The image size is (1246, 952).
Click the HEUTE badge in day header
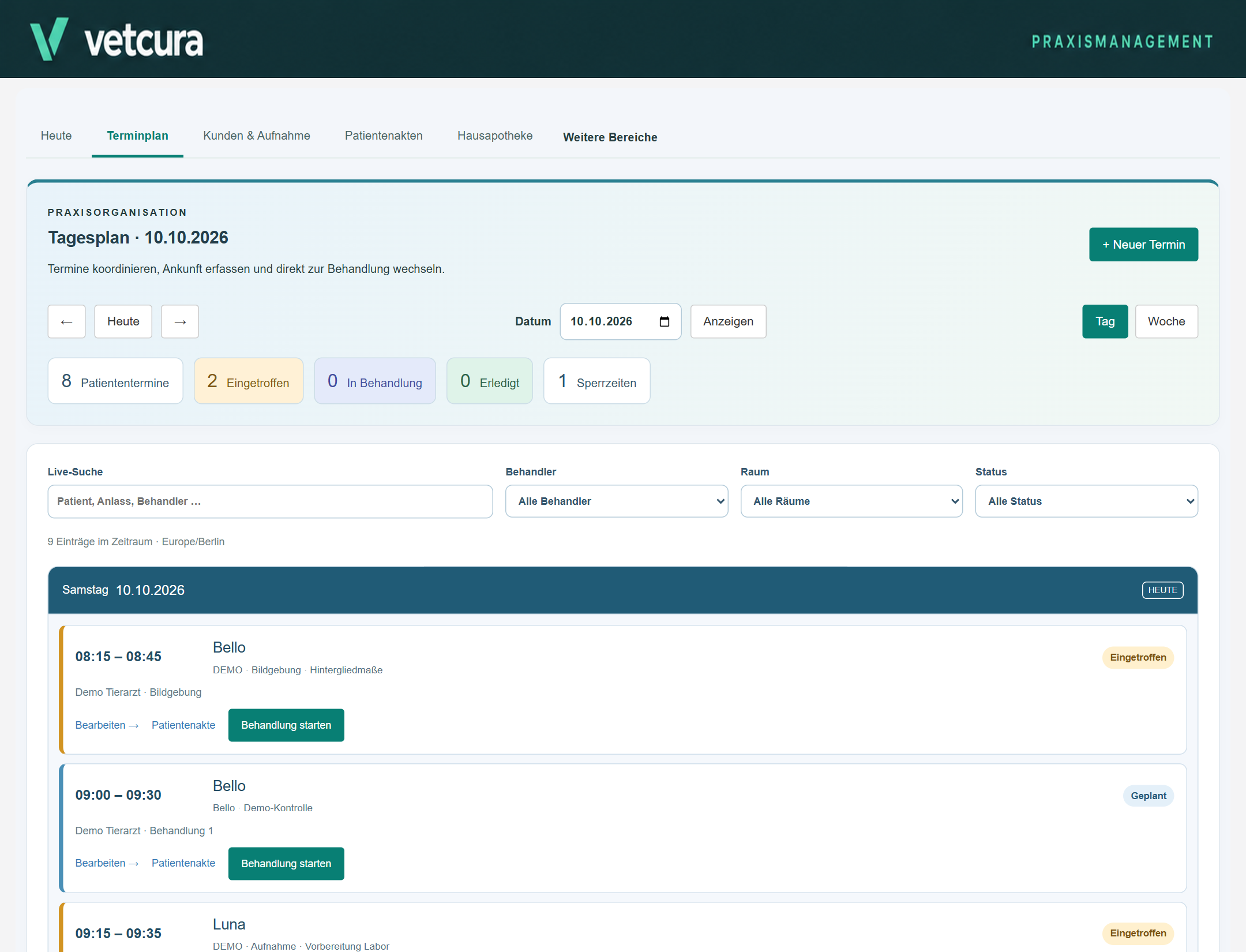point(1162,590)
